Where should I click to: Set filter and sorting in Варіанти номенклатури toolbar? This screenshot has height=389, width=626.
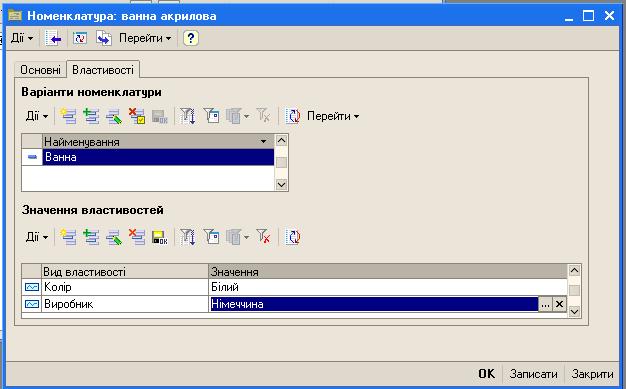coord(187,116)
